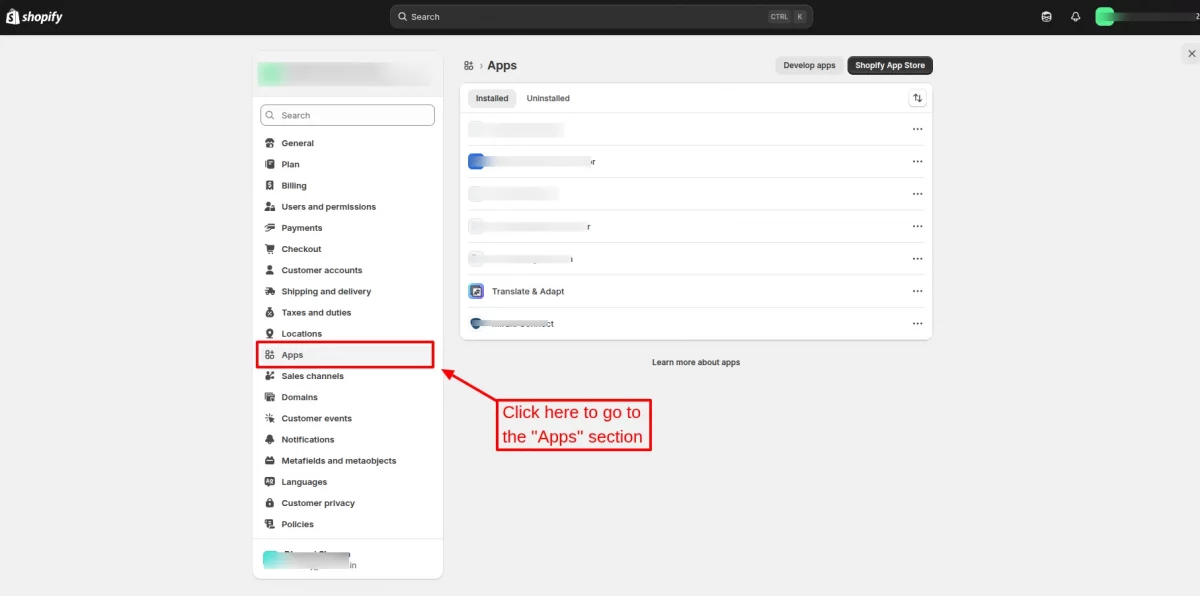
Task: Click the store name at sidebar top
Action: 345,75
